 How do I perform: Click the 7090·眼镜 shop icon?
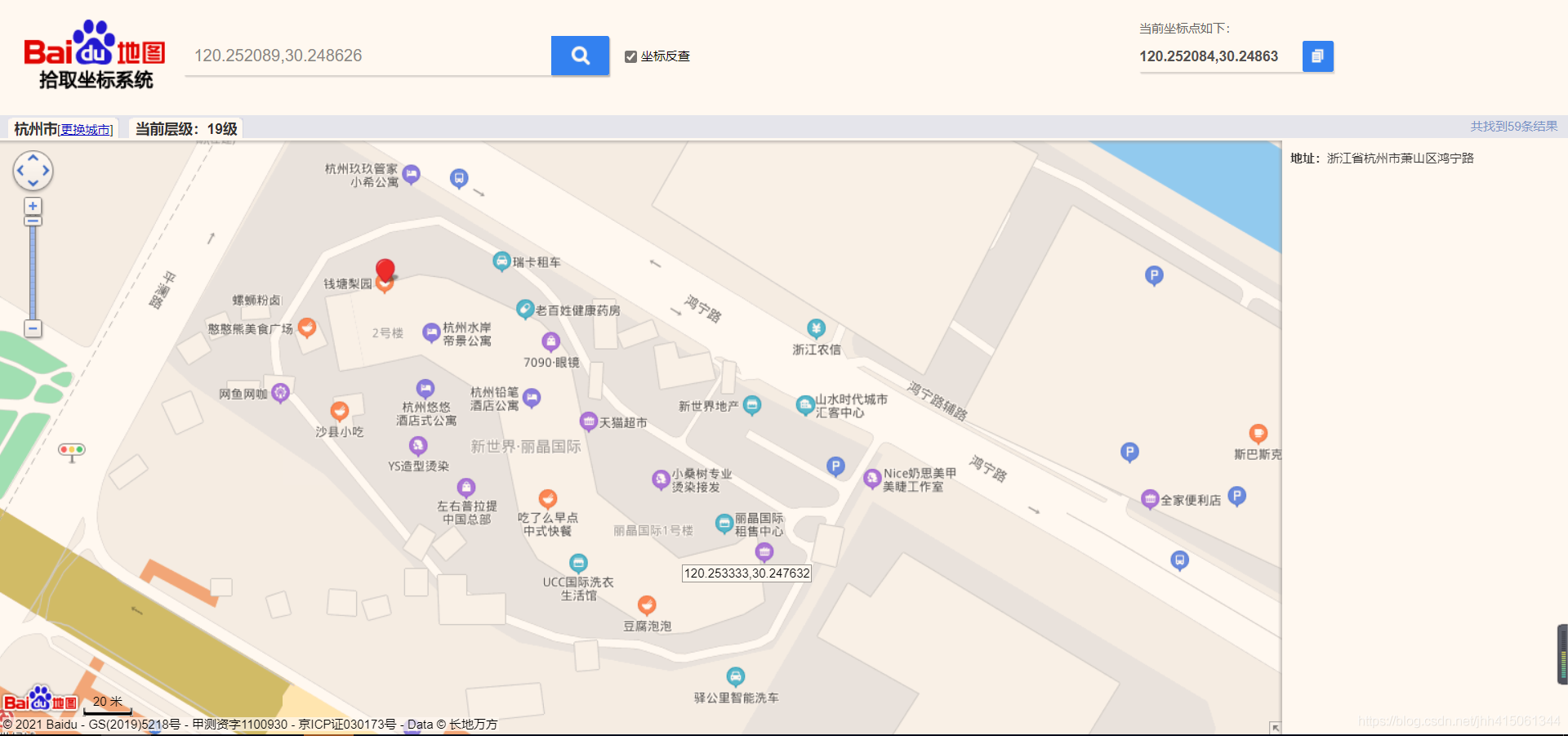[551, 341]
